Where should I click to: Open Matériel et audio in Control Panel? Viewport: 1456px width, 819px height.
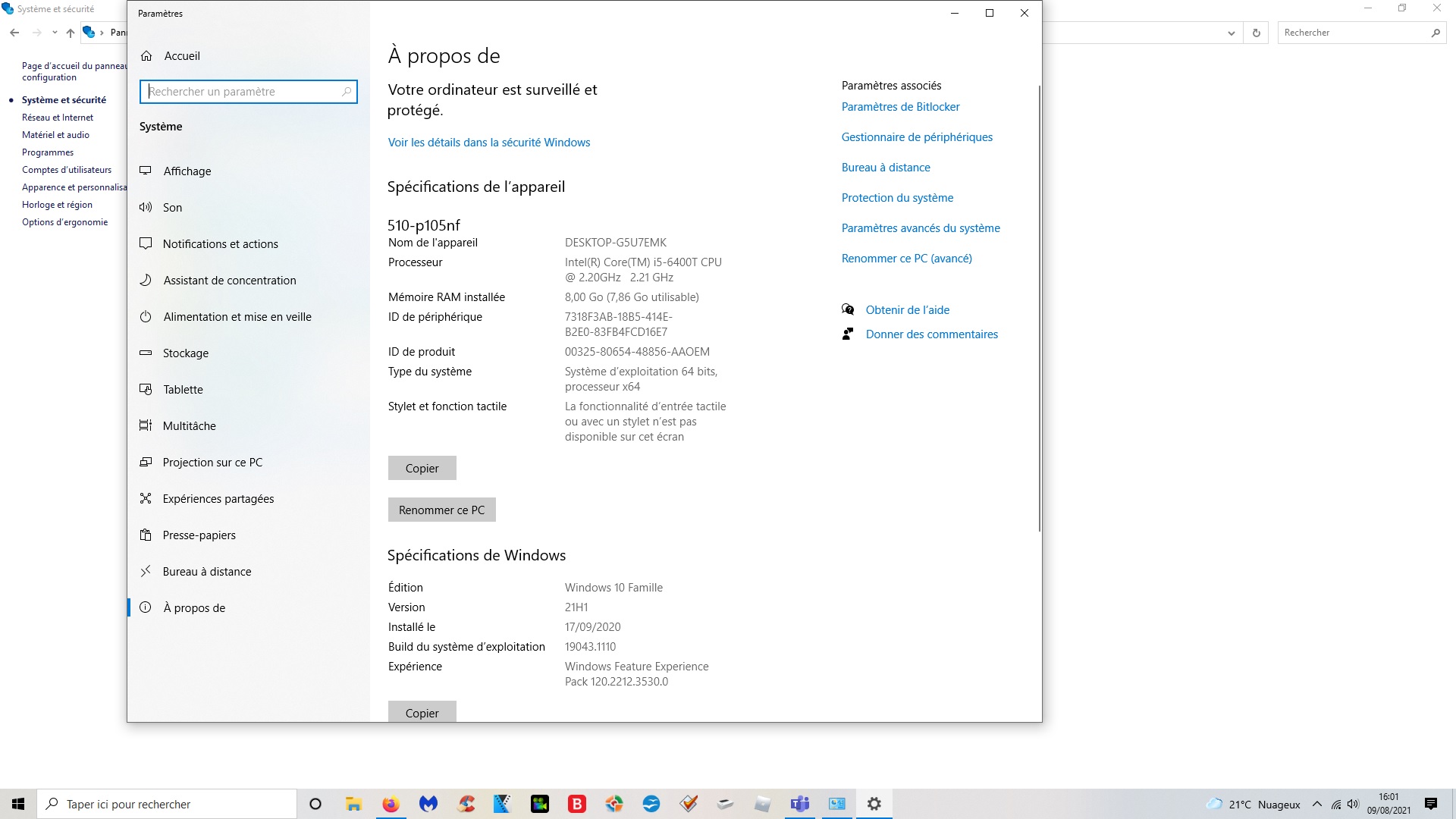coord(55,135)
